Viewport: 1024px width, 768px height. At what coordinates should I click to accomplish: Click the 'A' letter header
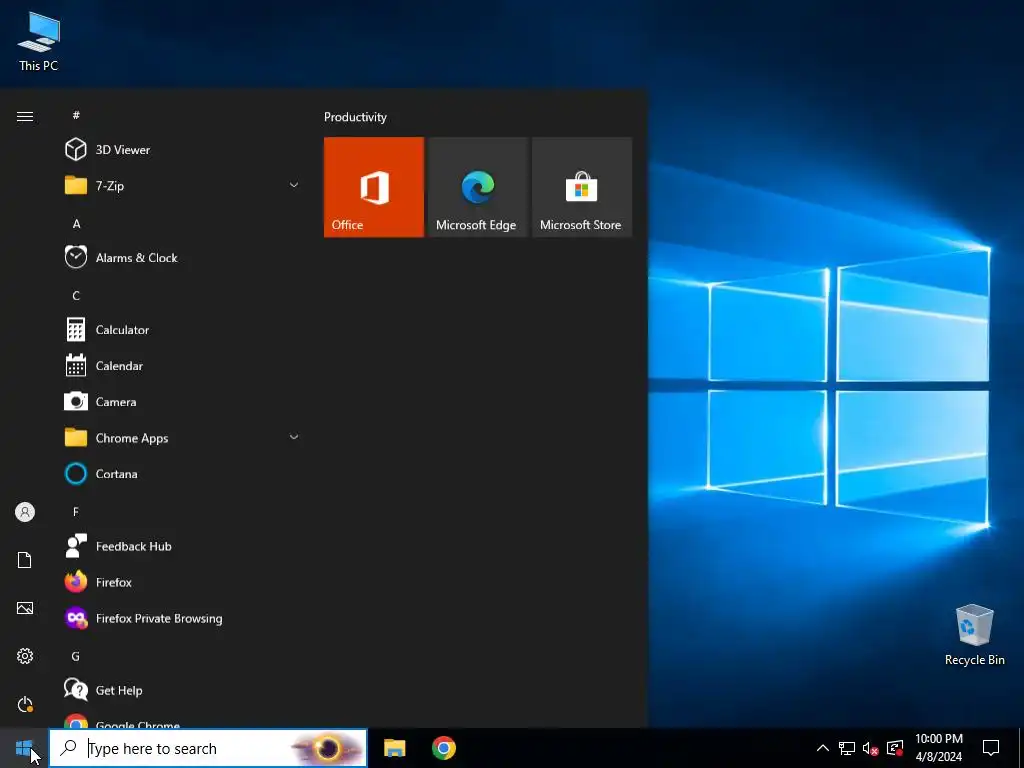coord(76,224)
